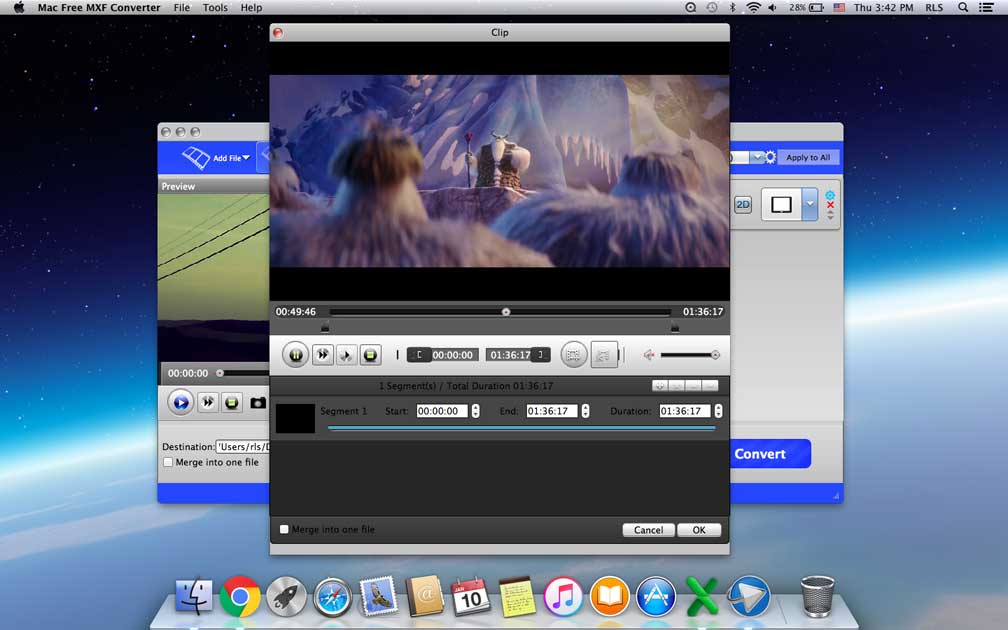Viewport: 1008px width, 630px height.
Task: Open the Trash in the Dock
Action: [817, 597]
